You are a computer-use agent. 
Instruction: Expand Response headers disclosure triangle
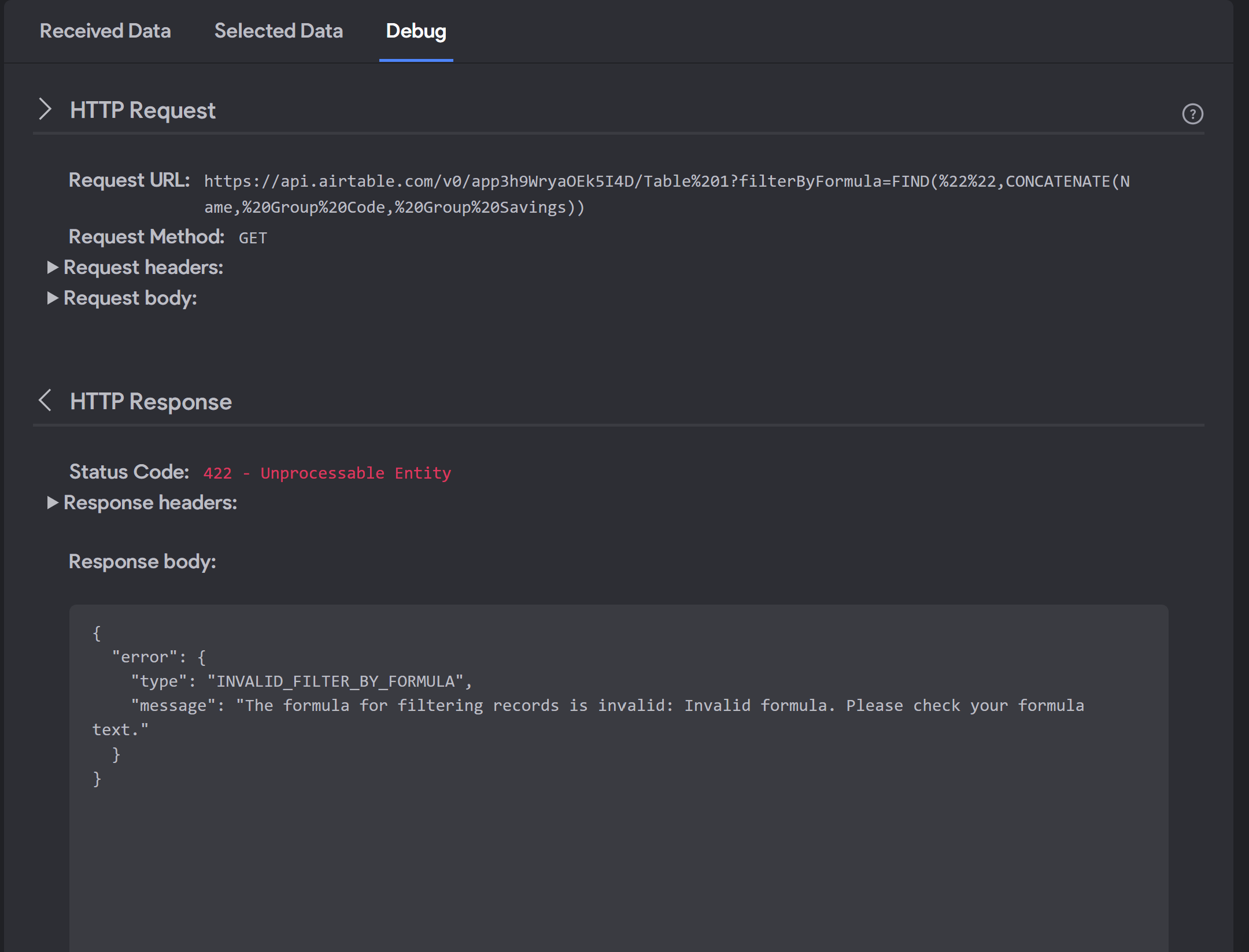(53, 502)
